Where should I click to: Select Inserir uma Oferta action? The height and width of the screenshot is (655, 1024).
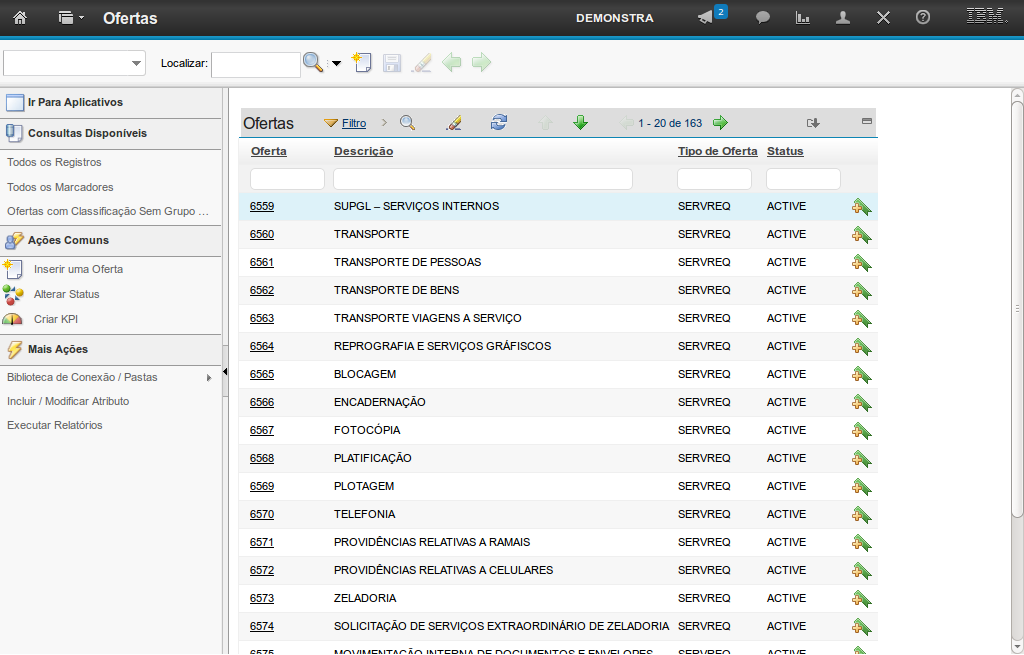(x=78, y=269)
